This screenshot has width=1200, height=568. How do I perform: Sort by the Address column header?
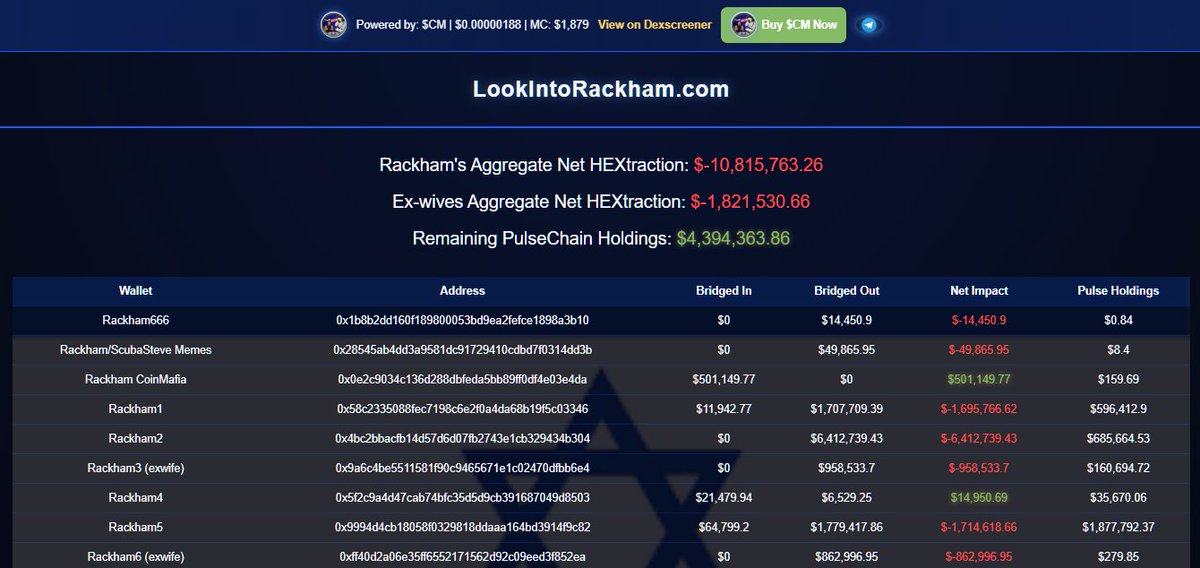462,291
